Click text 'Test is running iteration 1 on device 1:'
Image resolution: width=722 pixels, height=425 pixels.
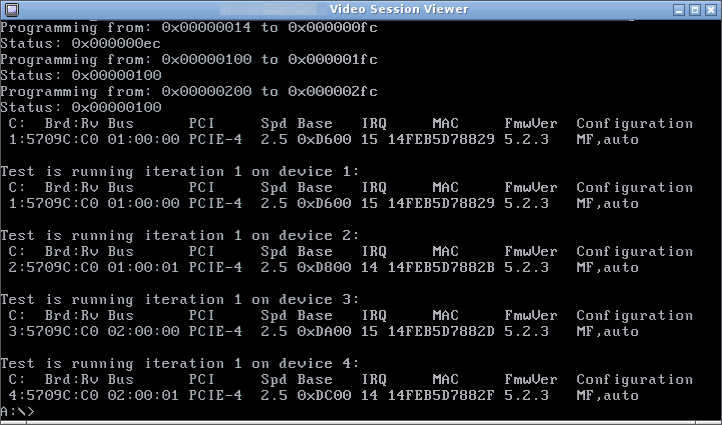[x=180, y=172]
